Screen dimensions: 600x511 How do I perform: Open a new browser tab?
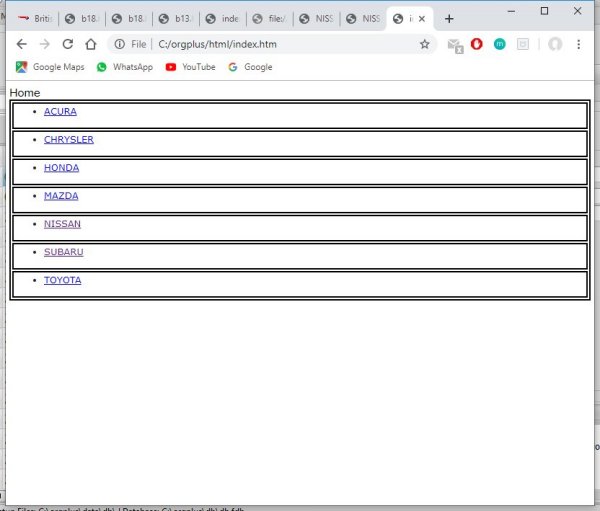pyautogui.click(x=449, y=19)
